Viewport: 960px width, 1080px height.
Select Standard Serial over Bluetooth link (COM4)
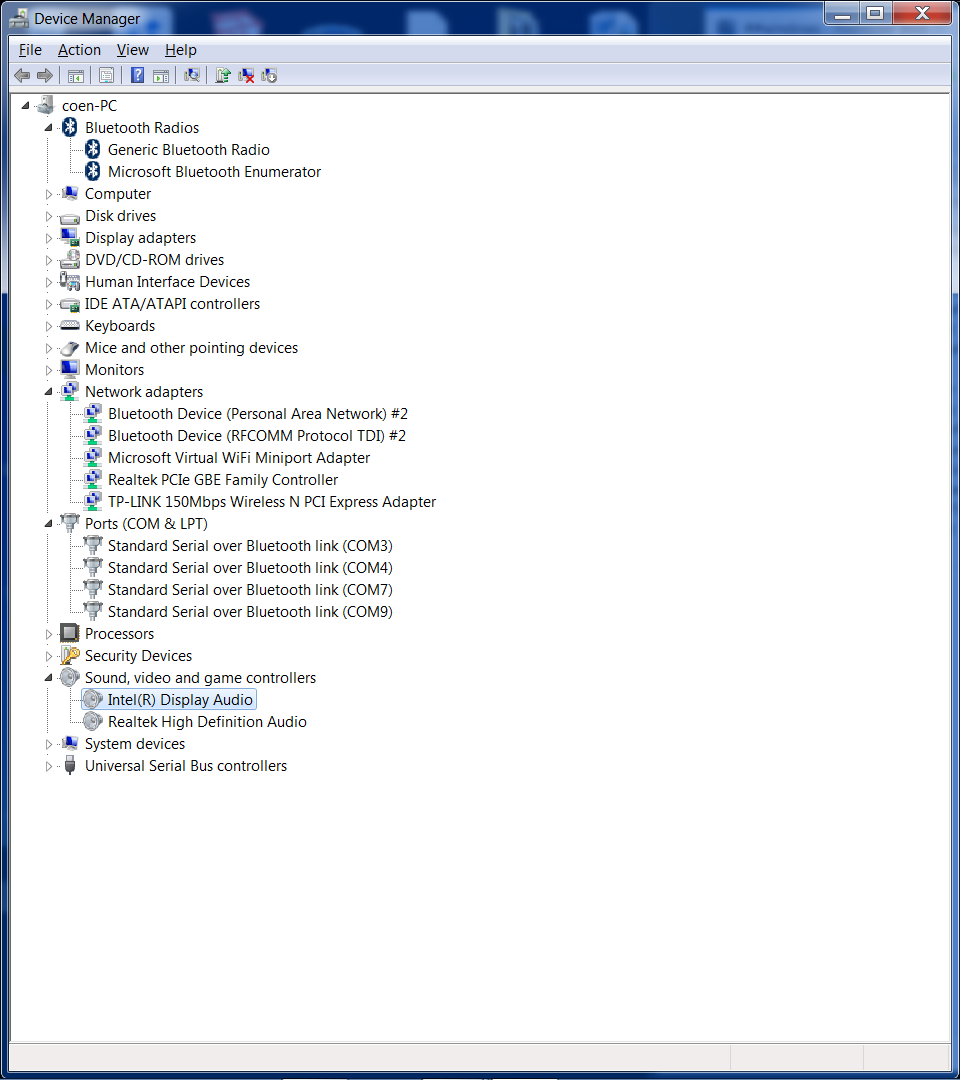(x=250, y=568)
